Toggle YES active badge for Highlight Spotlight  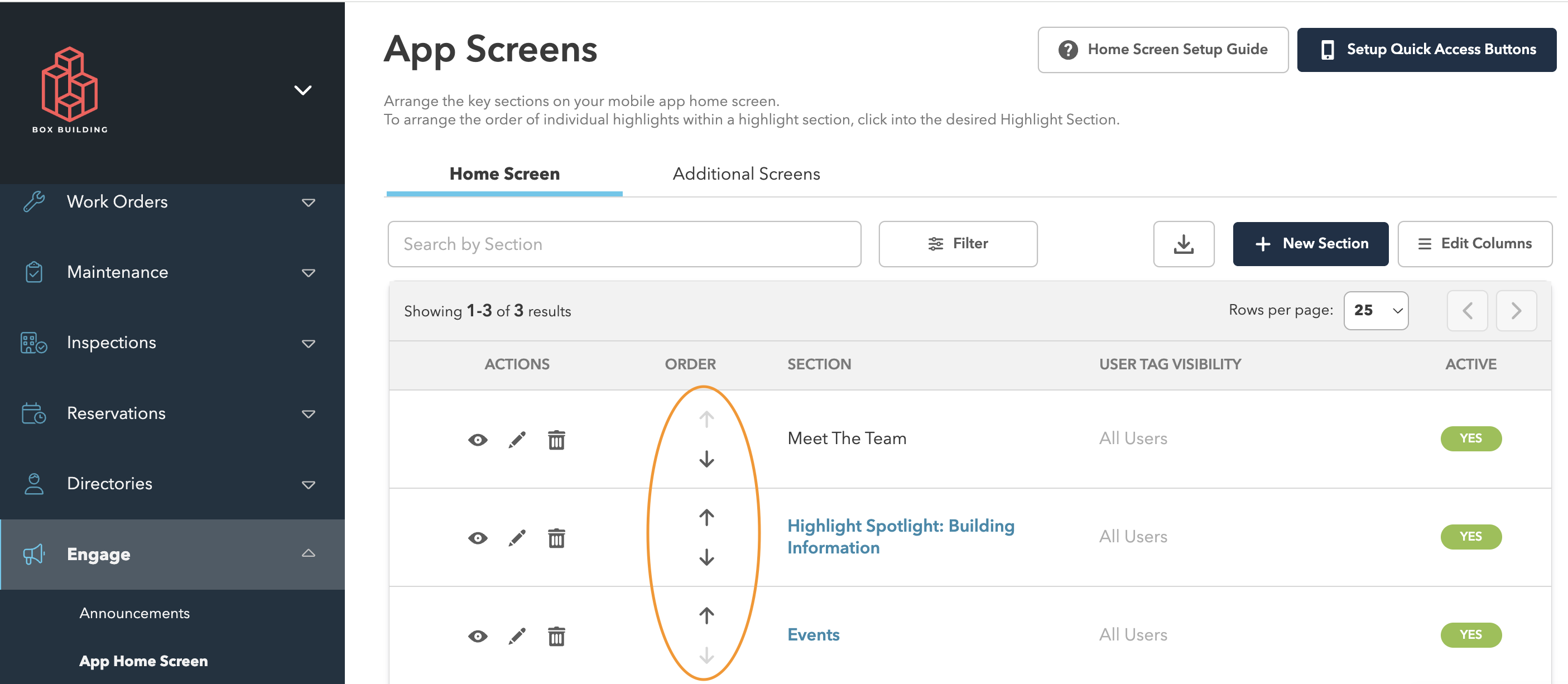[x=1470, y=537]
